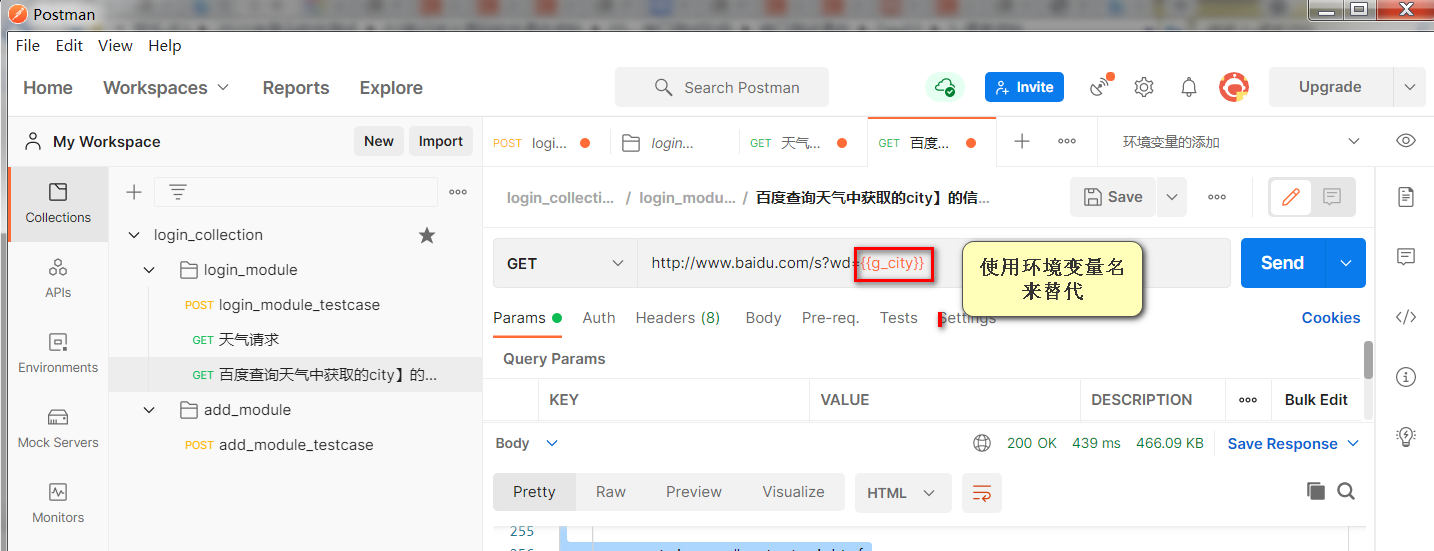Open the Mock Servers panel
The width and height of the screenshot is (1434, 551).
tap(58, 429)
